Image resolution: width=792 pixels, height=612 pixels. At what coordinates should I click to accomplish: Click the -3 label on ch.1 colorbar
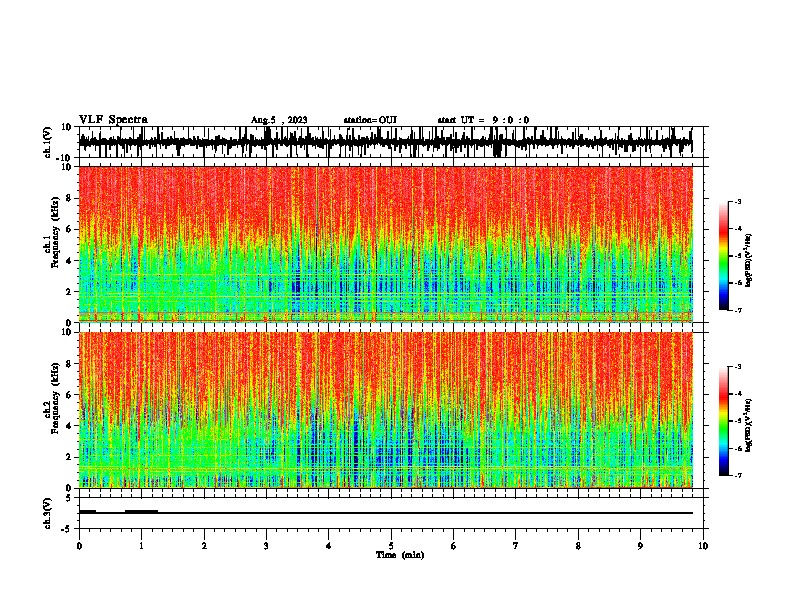pyautogui.click(x=737, y=201)
